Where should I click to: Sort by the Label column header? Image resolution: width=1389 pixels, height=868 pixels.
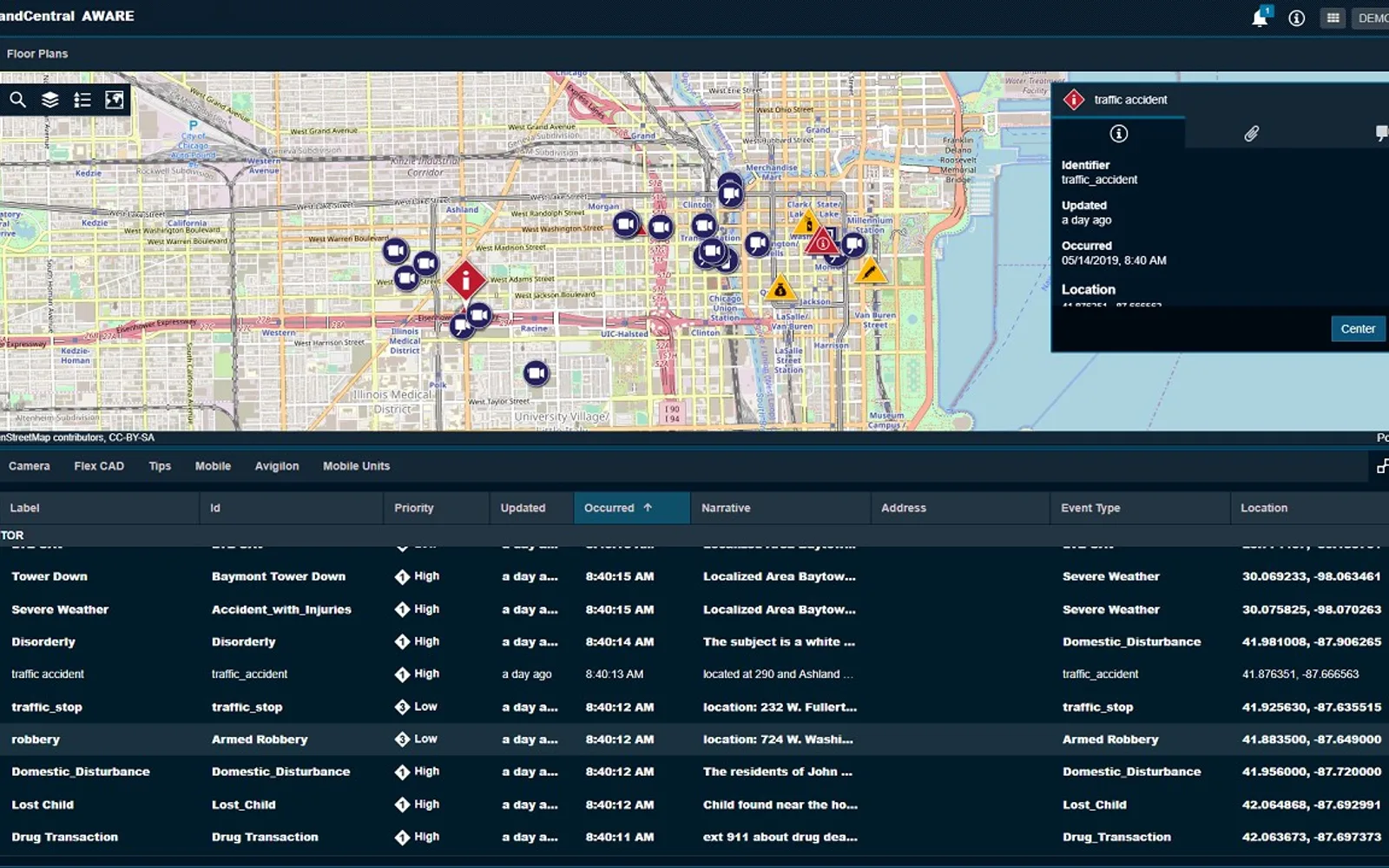(x=99, y=508)
